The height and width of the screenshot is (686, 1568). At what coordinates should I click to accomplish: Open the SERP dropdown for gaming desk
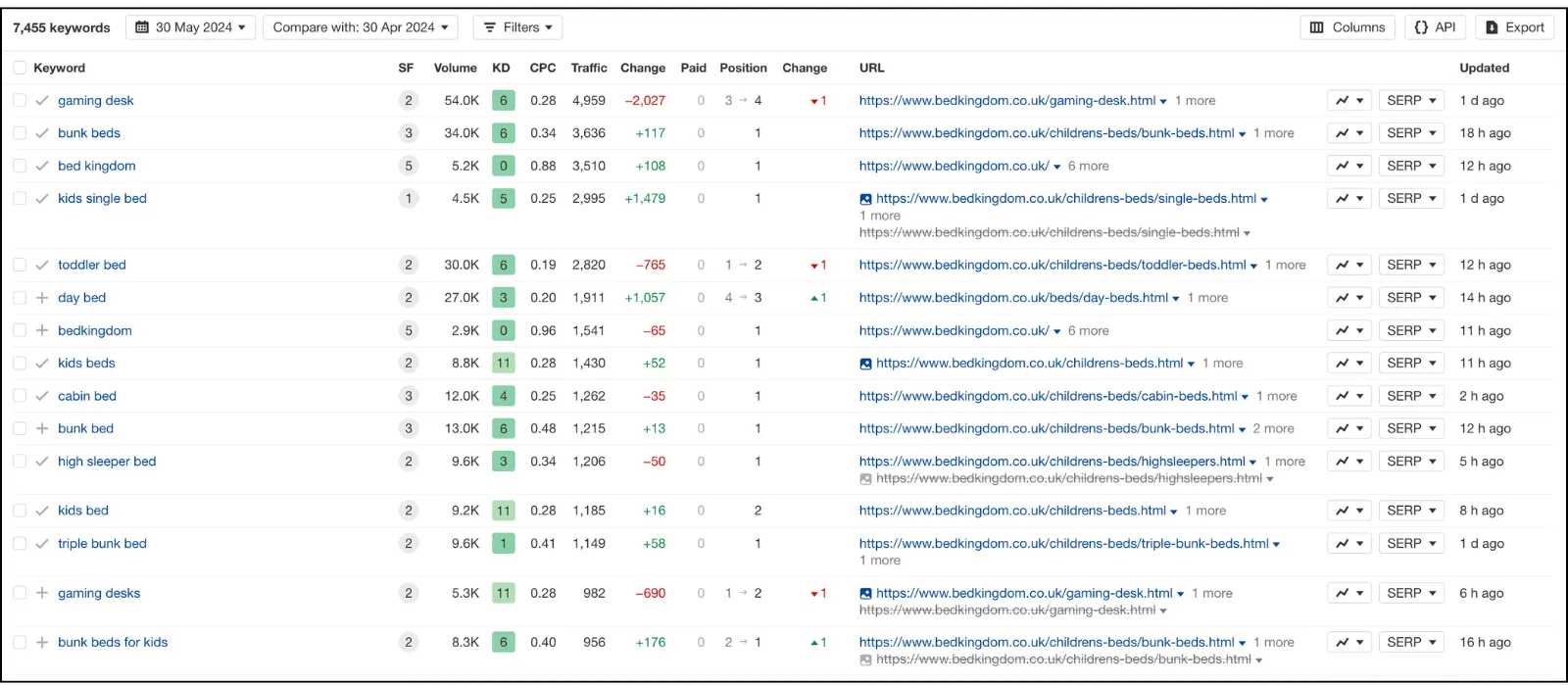pyautogui.click(x=1411, y=100)
